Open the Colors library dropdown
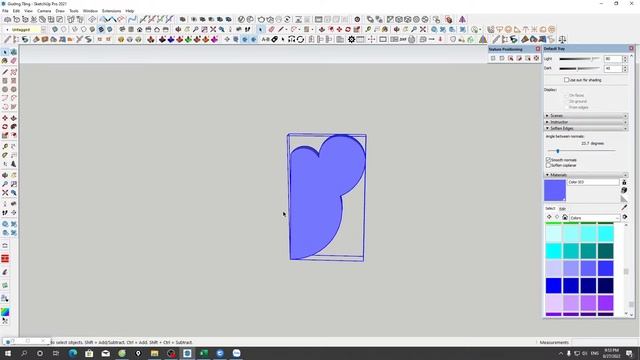 click(x=595, y=218)
